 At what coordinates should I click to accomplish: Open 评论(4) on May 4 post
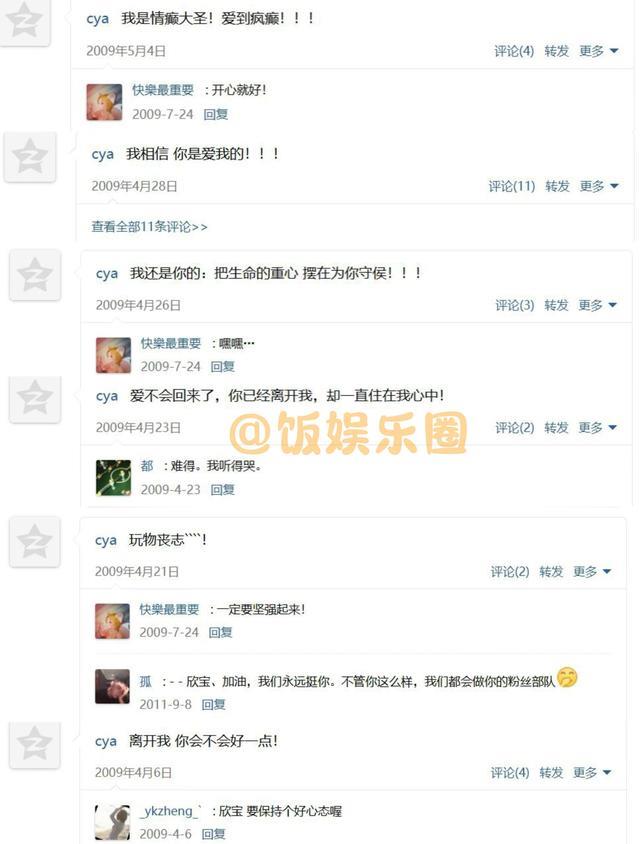[x=514, y=51]
